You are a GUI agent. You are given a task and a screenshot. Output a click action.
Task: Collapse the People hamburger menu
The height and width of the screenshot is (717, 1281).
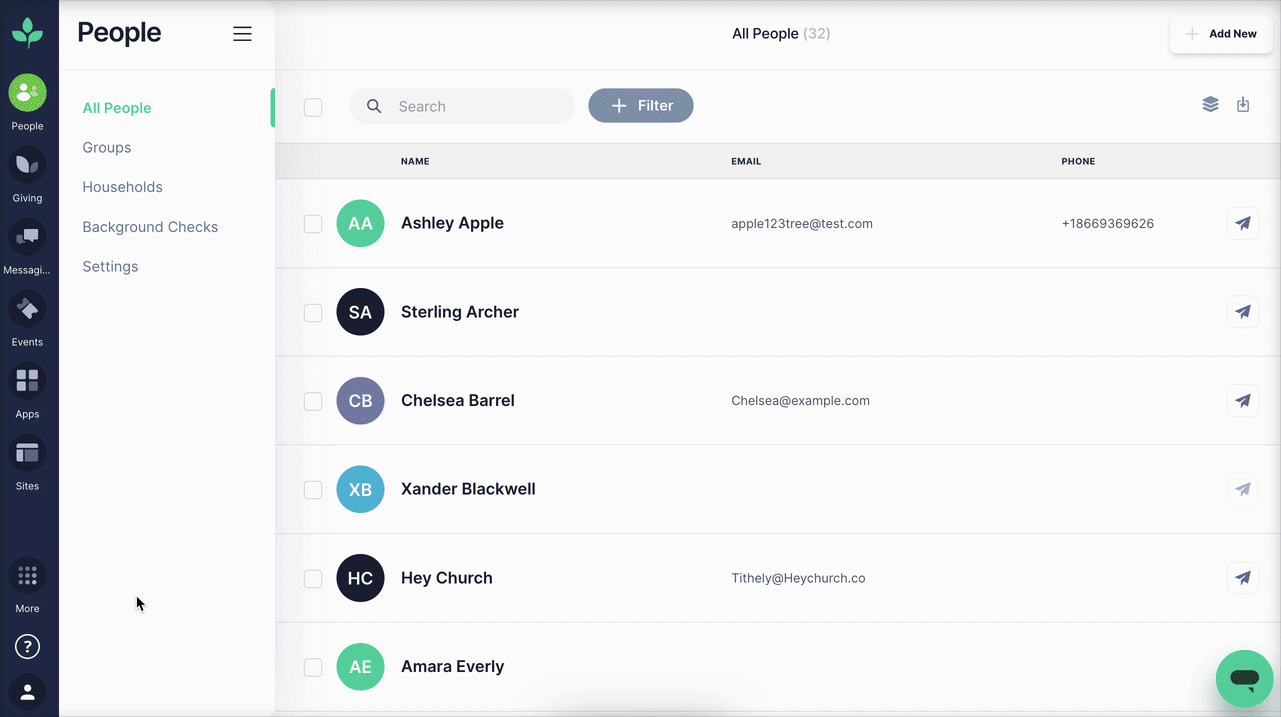pos(242,34)
